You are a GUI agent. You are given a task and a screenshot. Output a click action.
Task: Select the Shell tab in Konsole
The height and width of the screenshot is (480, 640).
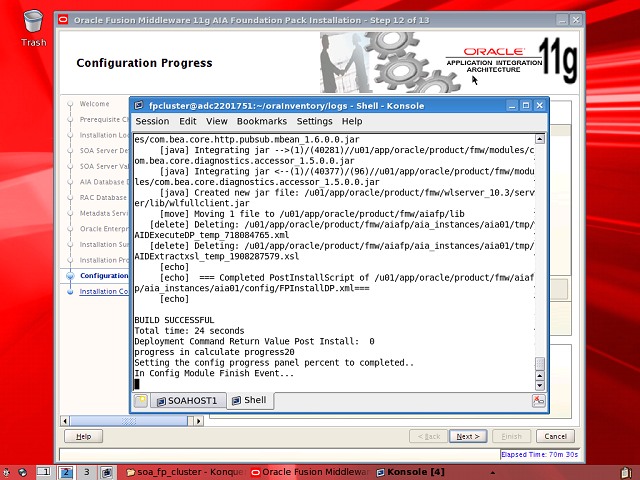249,400
